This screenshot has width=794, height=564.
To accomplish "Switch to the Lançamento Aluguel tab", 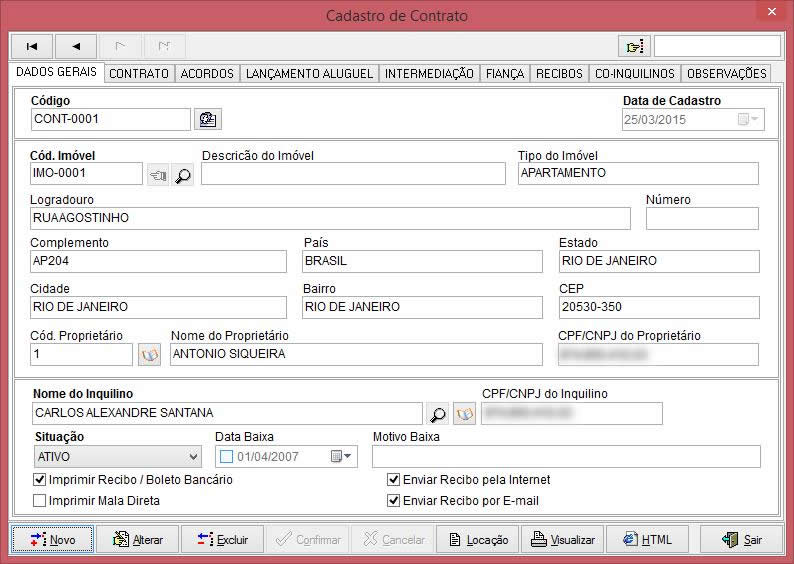I will 309,74.
